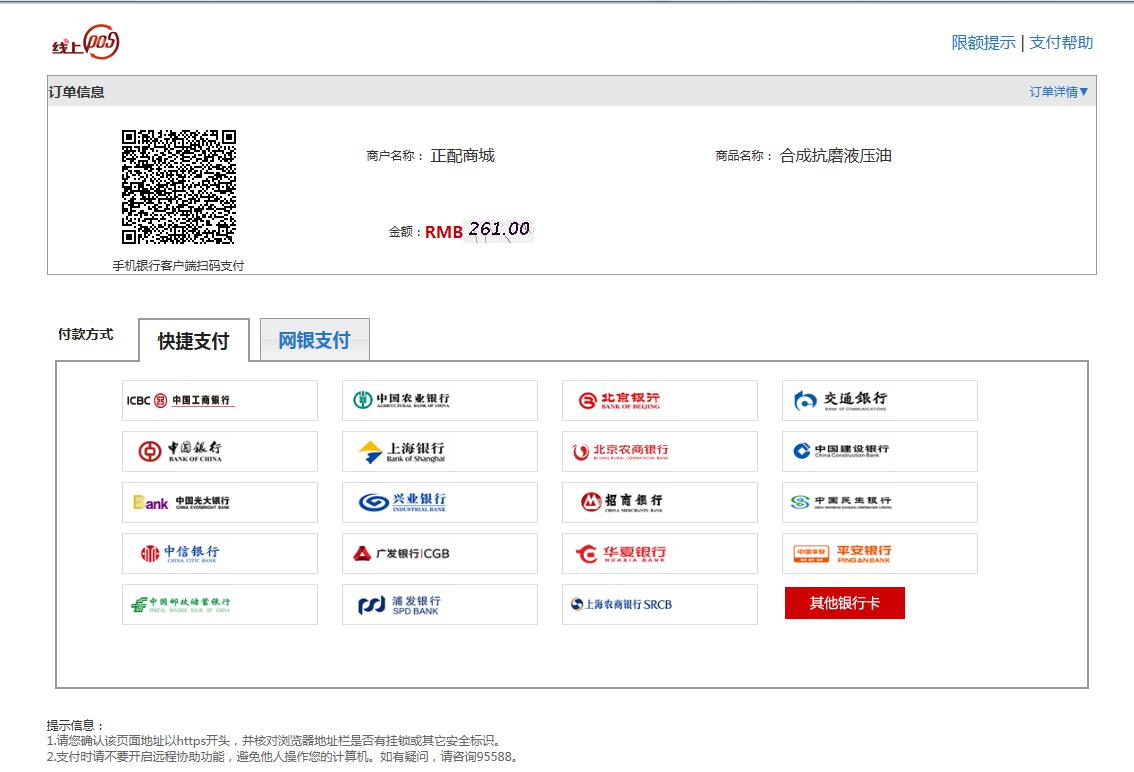Click the payment QR code
The height and width of the screenshot is (772, 1134).
(x=179, y=187)
